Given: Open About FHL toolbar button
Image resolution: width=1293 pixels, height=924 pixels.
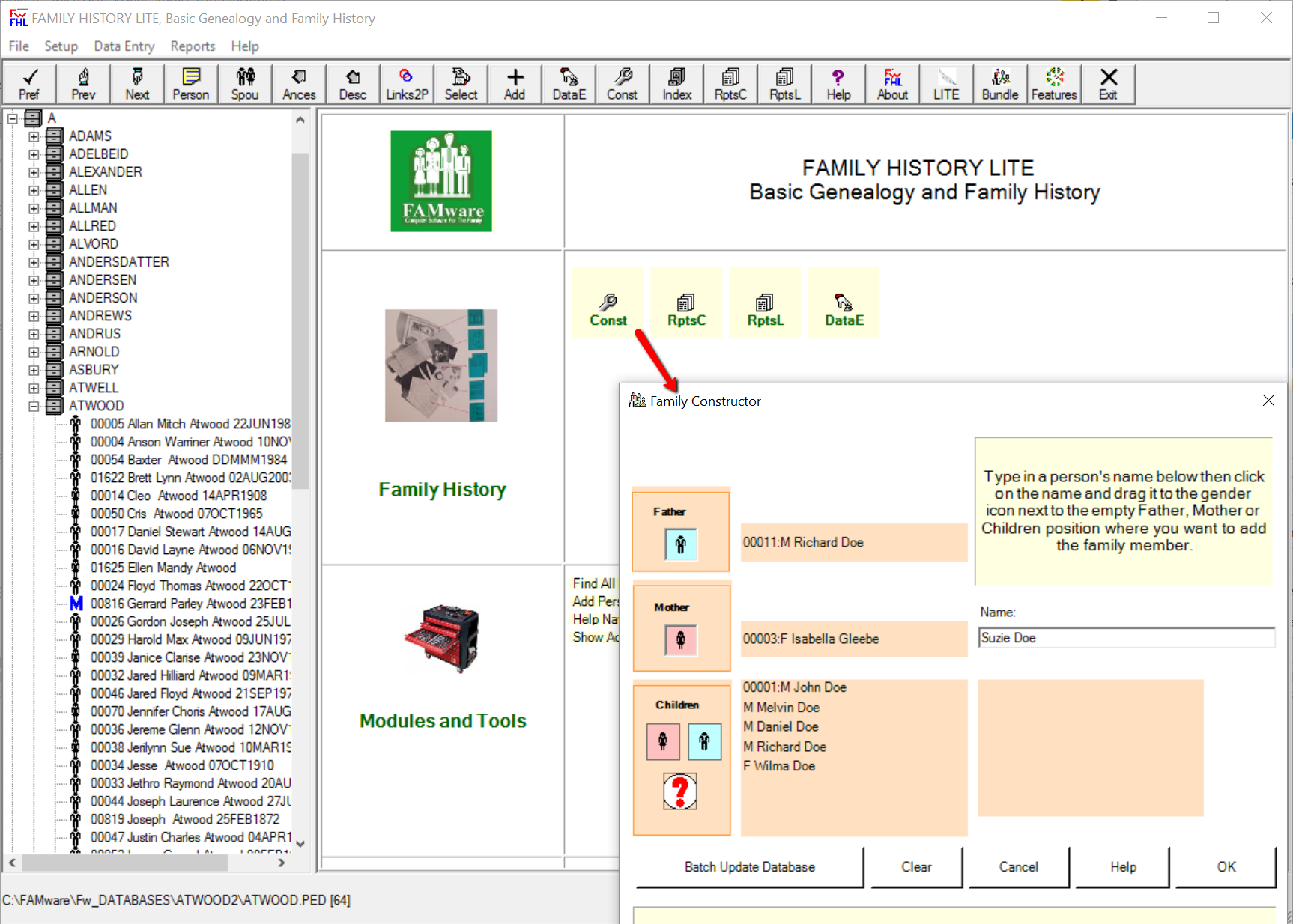Looking at the screenshot, I should point(892,84).
